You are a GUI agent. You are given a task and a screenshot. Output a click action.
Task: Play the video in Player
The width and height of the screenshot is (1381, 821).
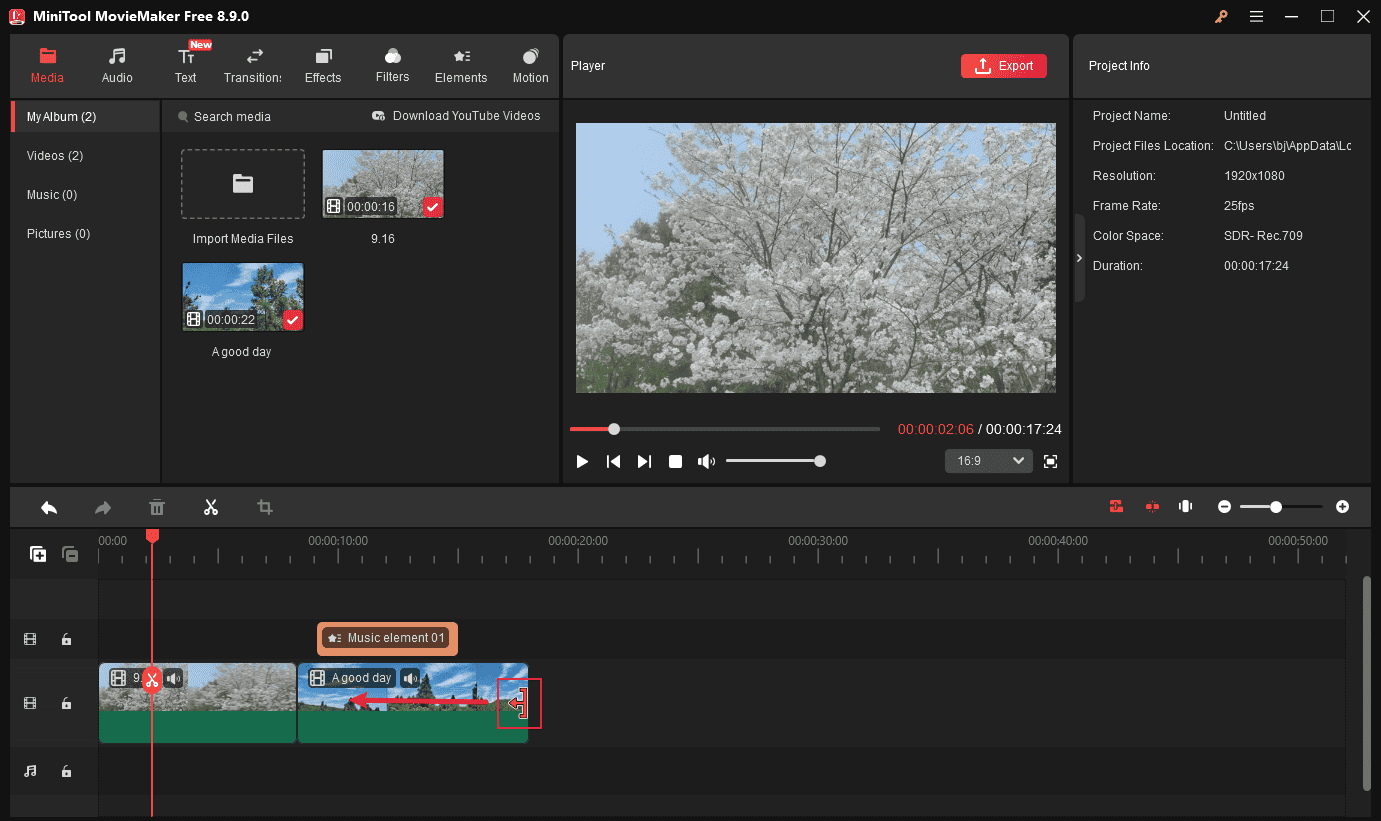click(x=582, y=461)
